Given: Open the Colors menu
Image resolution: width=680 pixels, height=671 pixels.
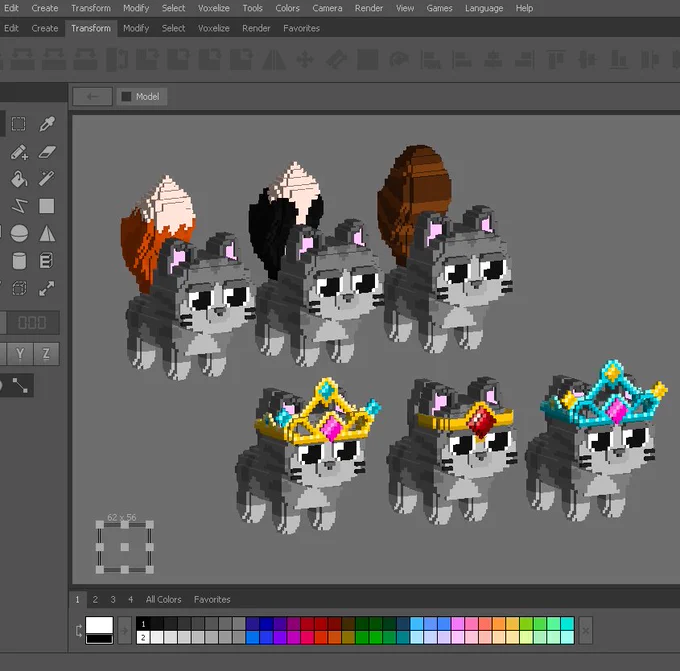Looking at the screenshot, I should tap(288, 8).
